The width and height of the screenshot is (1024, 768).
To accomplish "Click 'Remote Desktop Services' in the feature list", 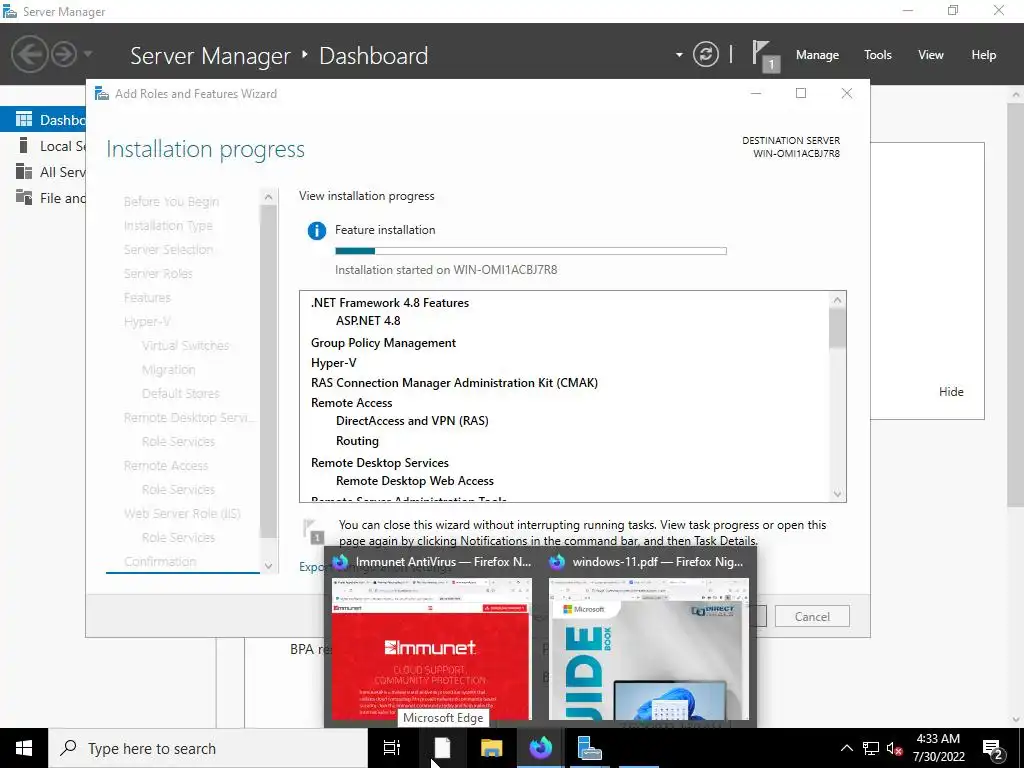I will pyautogui.click(x=380, y=463).
